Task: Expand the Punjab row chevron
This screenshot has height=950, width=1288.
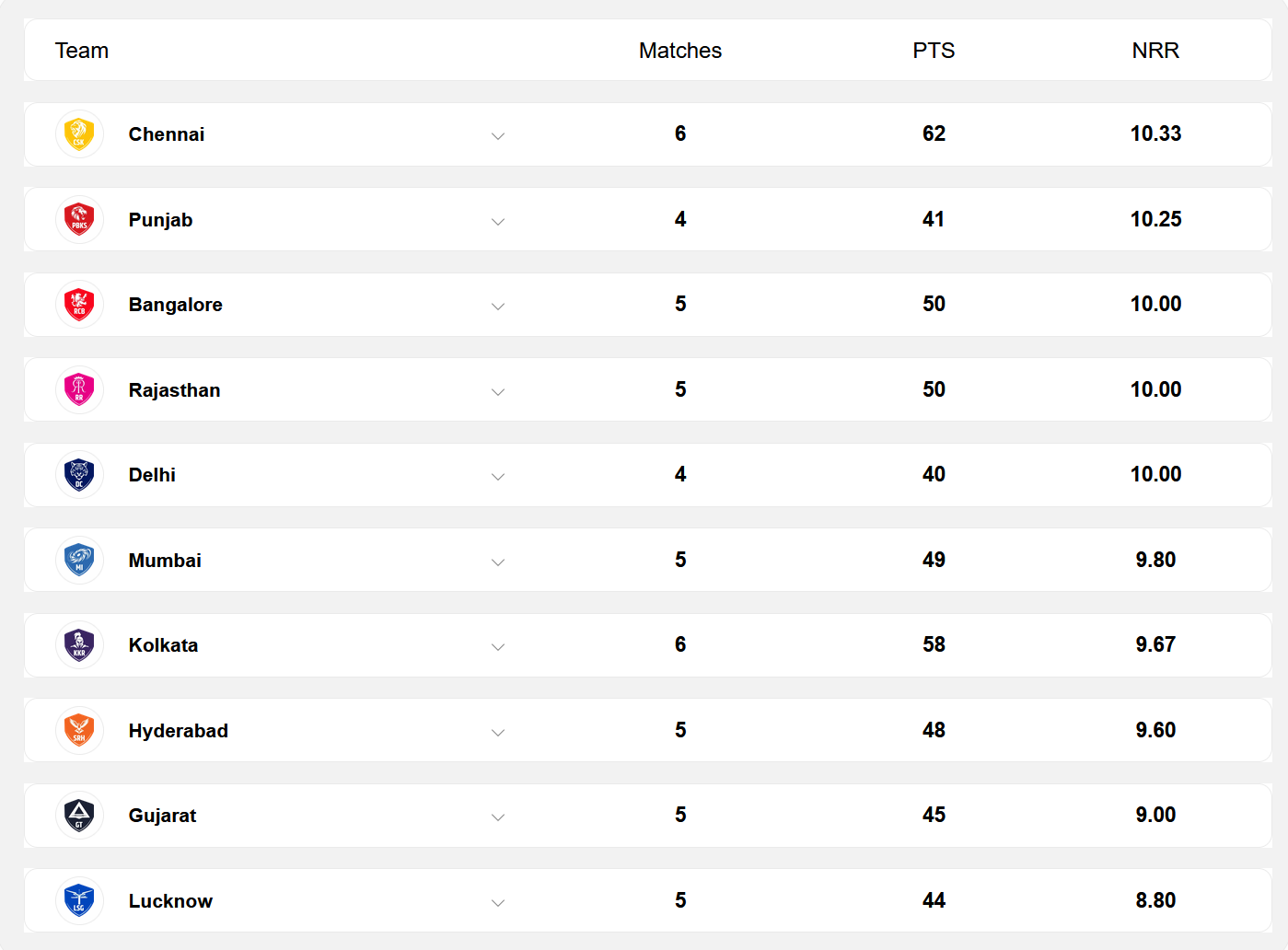Action: coord(498,222)
